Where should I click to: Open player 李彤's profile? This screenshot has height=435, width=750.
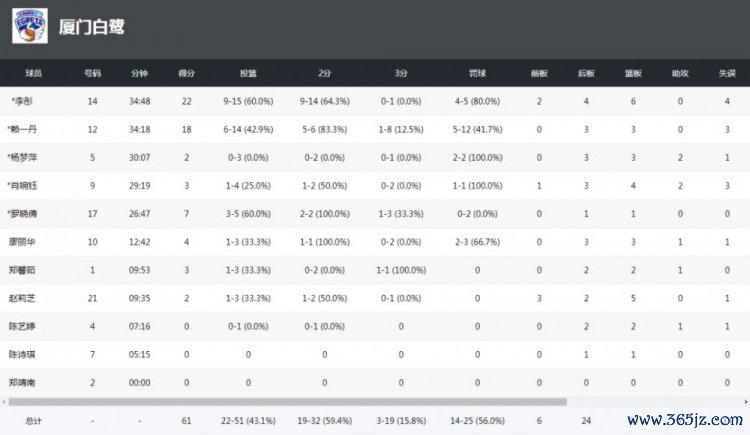22,101
